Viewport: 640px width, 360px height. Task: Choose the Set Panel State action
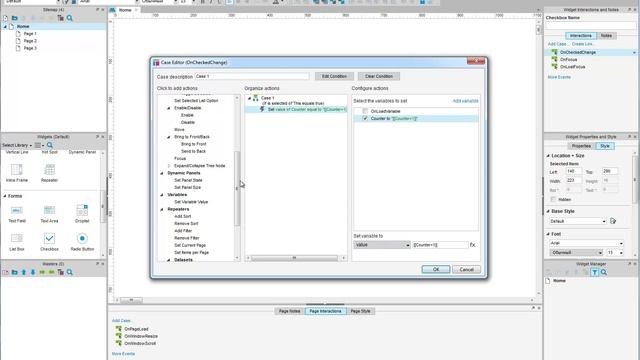coord(188,180)
